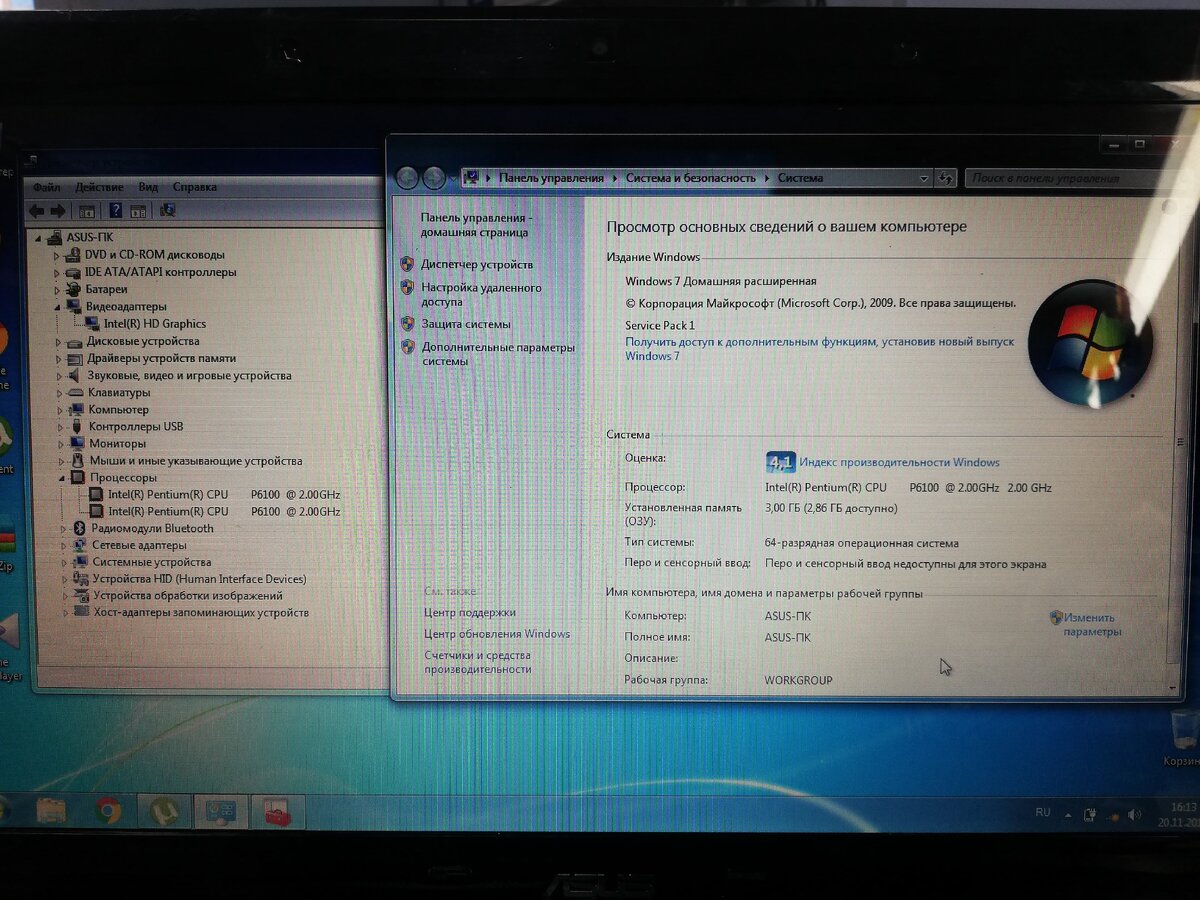
Task: Click forward arrow in Device Manager toolbar
Action: point(58,211)
